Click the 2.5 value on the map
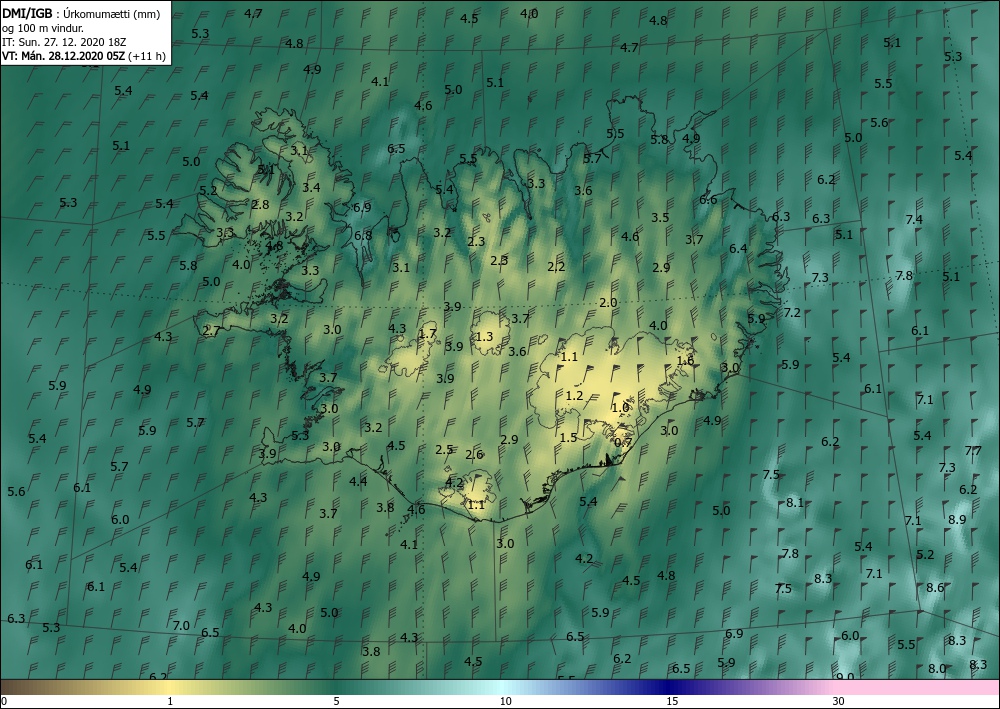The width and height of the screenshot is (1000, 709). point(444,450)
